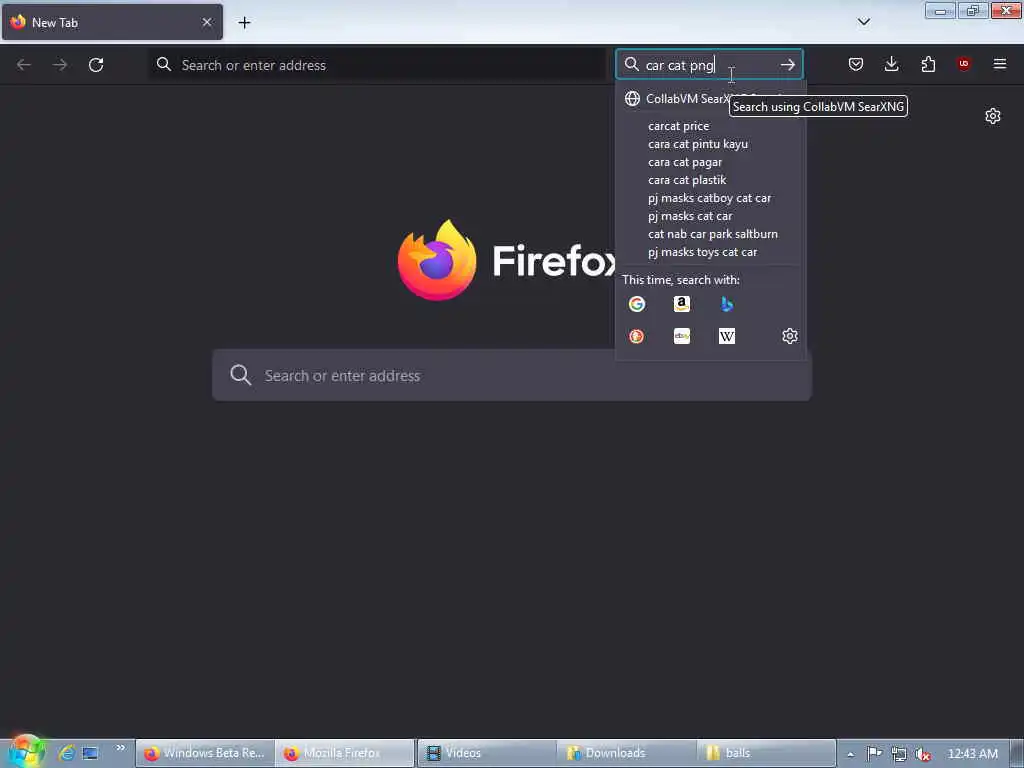Choose suggestion 'pj masks cat car'
Screen dimensions: 1024x768
[x=711, y=216]
